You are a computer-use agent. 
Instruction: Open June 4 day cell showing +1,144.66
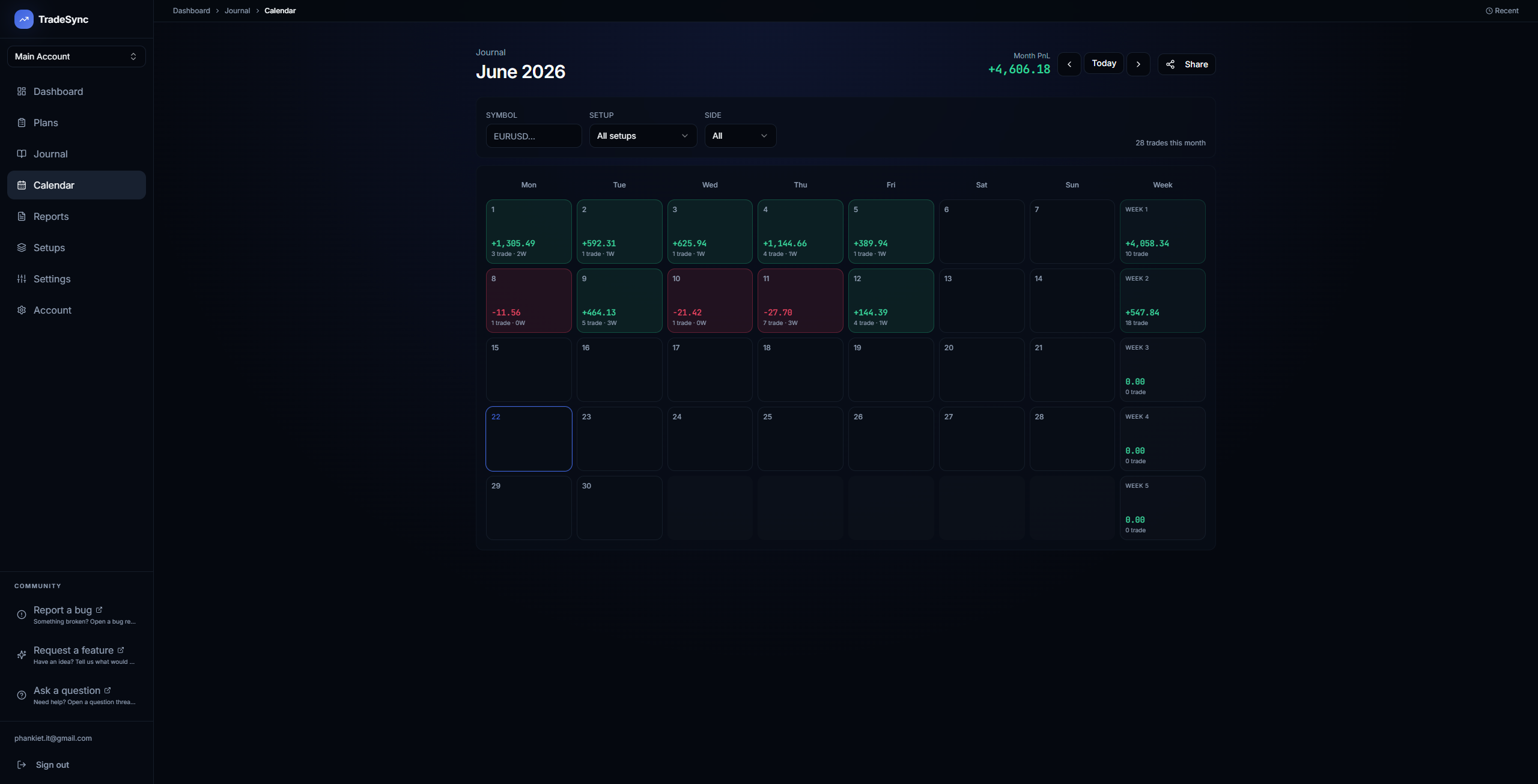coord(800,231)
